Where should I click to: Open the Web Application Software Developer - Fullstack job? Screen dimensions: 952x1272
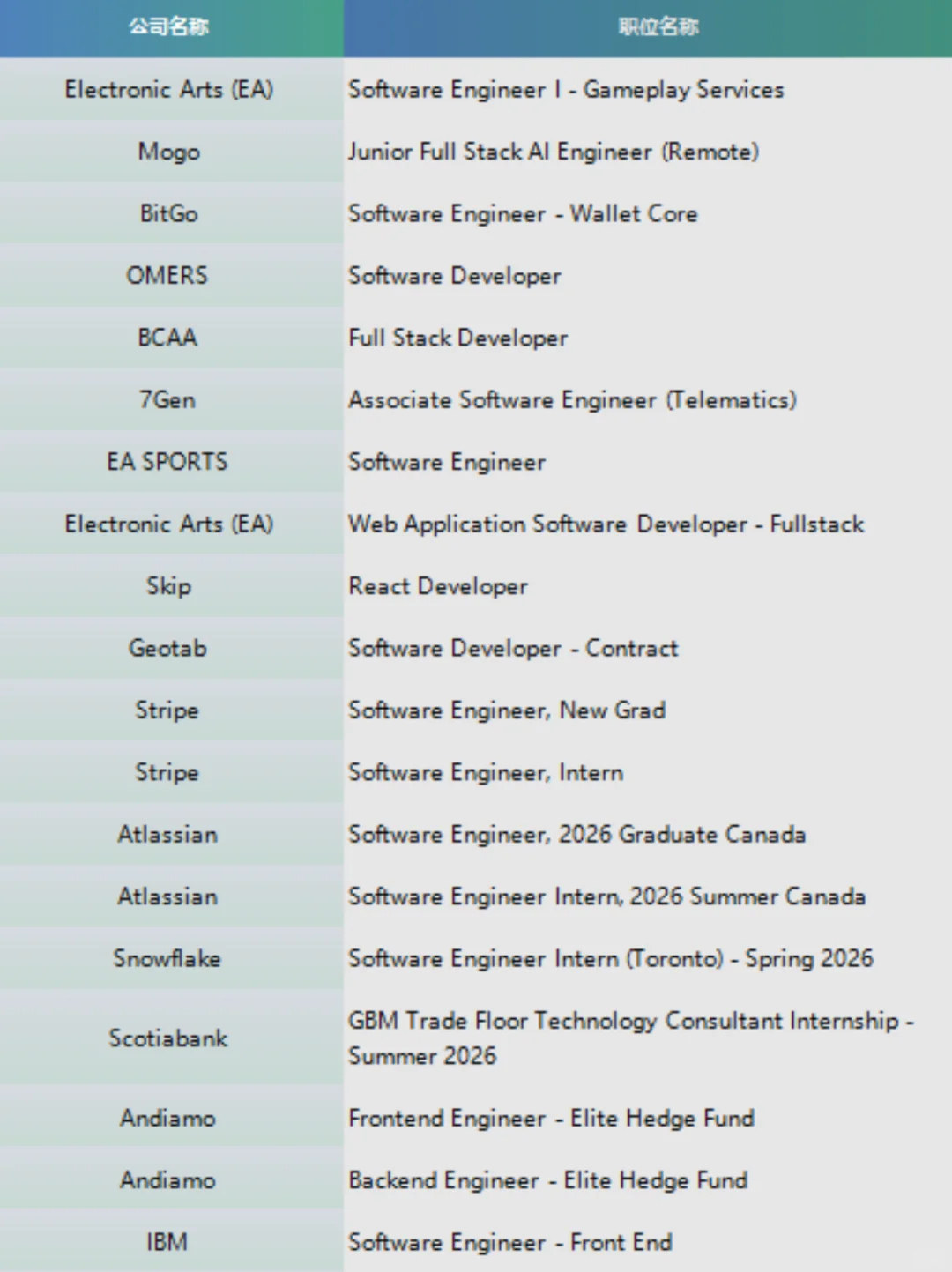pyautogui.click(x=606, y=524)
